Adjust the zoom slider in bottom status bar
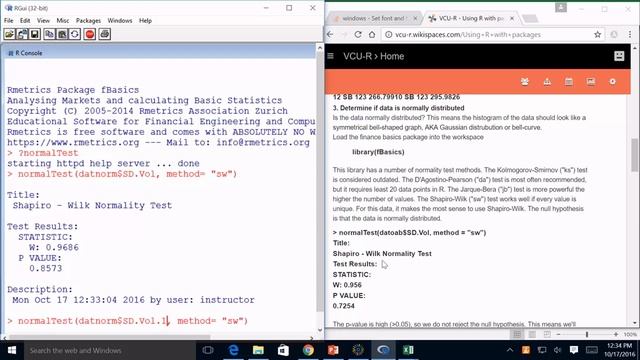This screenshot has height=360, width=640. [x=587, y=334]
